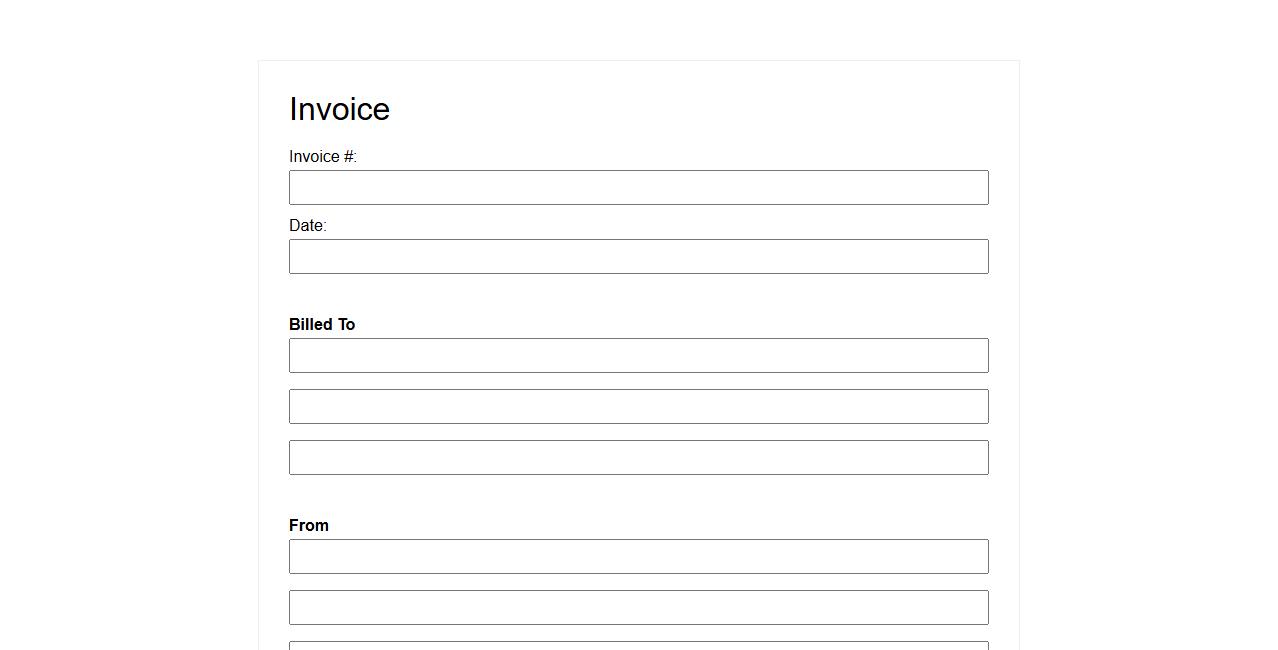The image size is (1278, 650).
Task: Click the "Date:" label text
Action: pos(308,226)
